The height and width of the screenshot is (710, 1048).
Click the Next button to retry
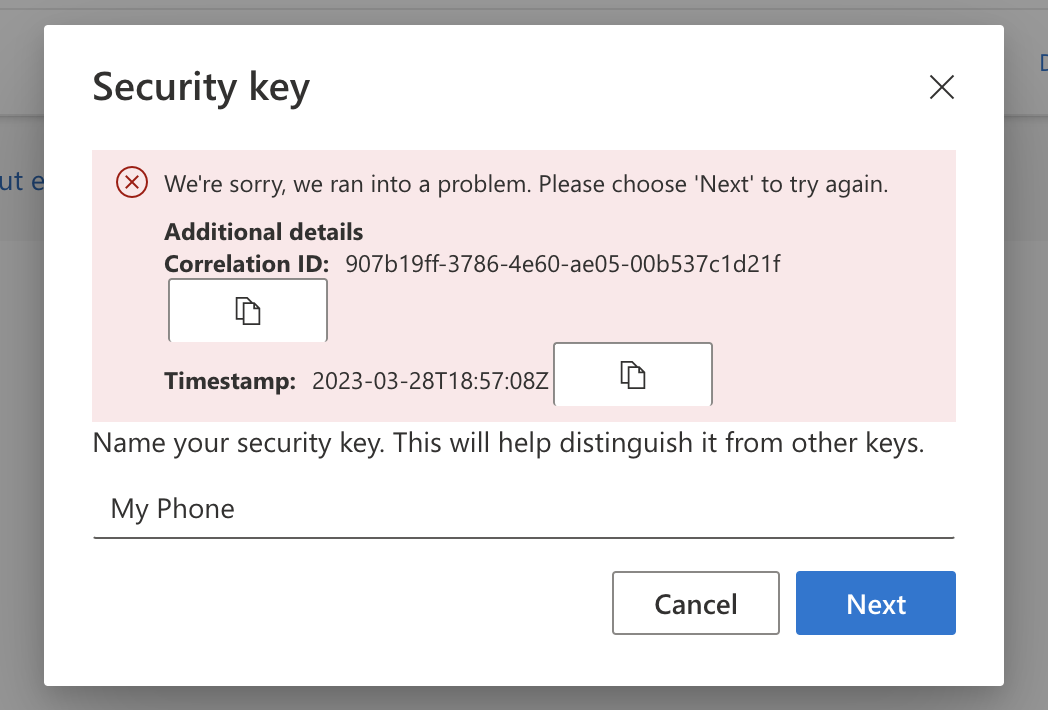pos(875,603)
